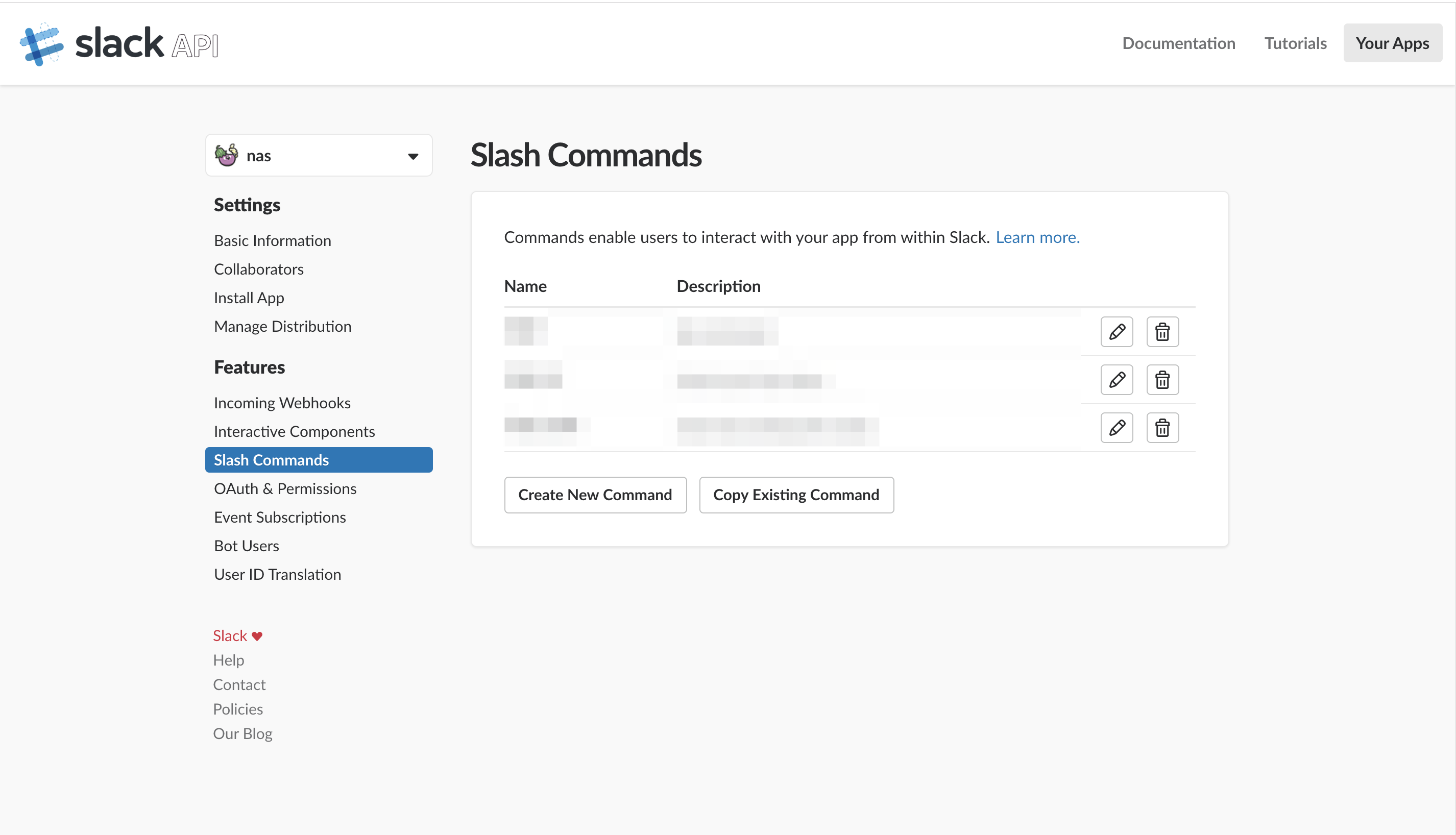
Task: Click the Name column header
Action: point(525,286)
